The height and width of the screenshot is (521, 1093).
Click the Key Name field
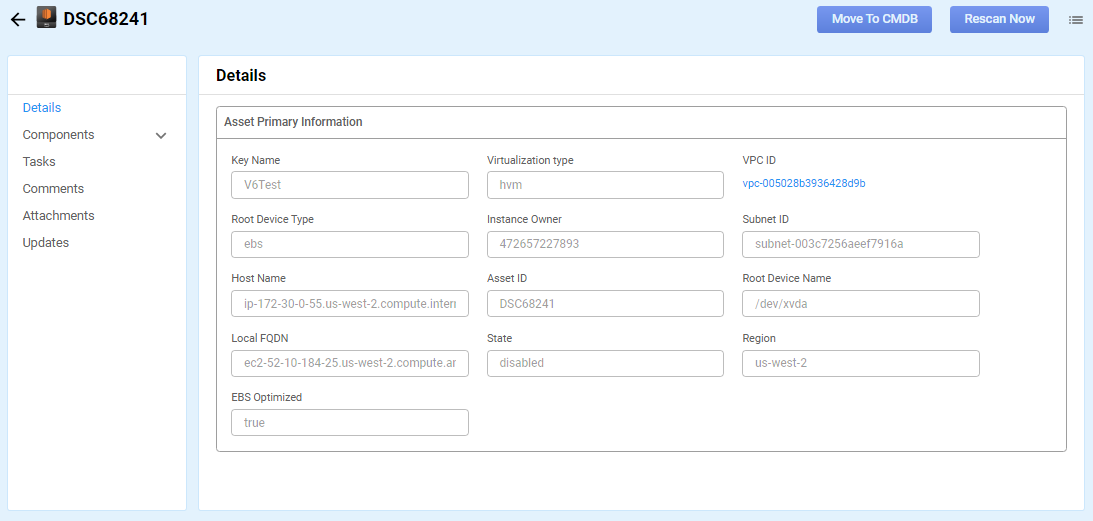tap(349, 185)
